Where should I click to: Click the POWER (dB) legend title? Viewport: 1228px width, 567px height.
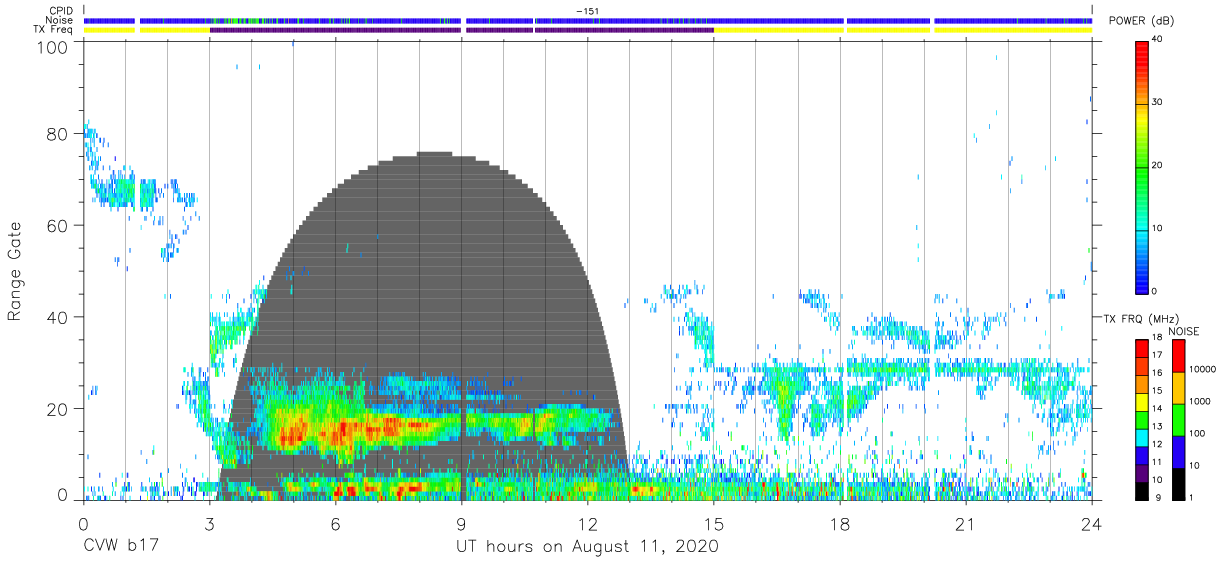(1142, 21)
